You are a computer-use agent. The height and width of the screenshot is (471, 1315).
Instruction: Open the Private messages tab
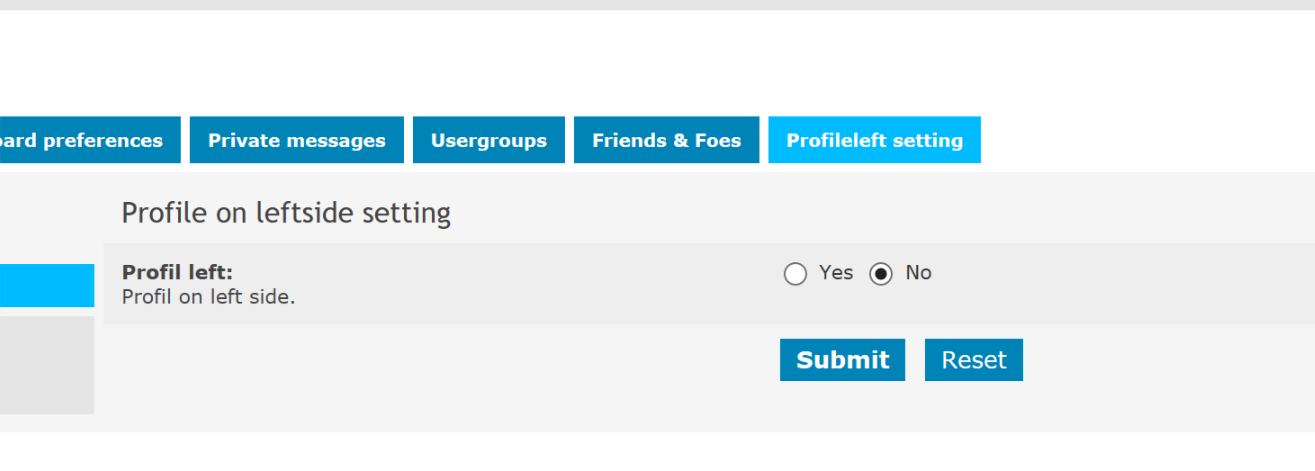(x=296, y=140)
